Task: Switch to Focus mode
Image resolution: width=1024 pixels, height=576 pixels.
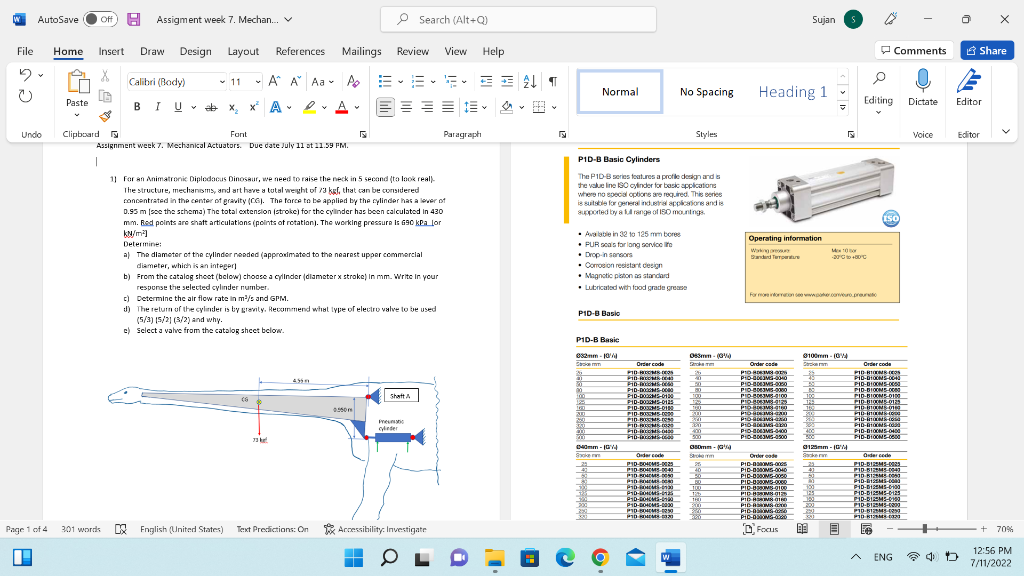Action: 761,529
